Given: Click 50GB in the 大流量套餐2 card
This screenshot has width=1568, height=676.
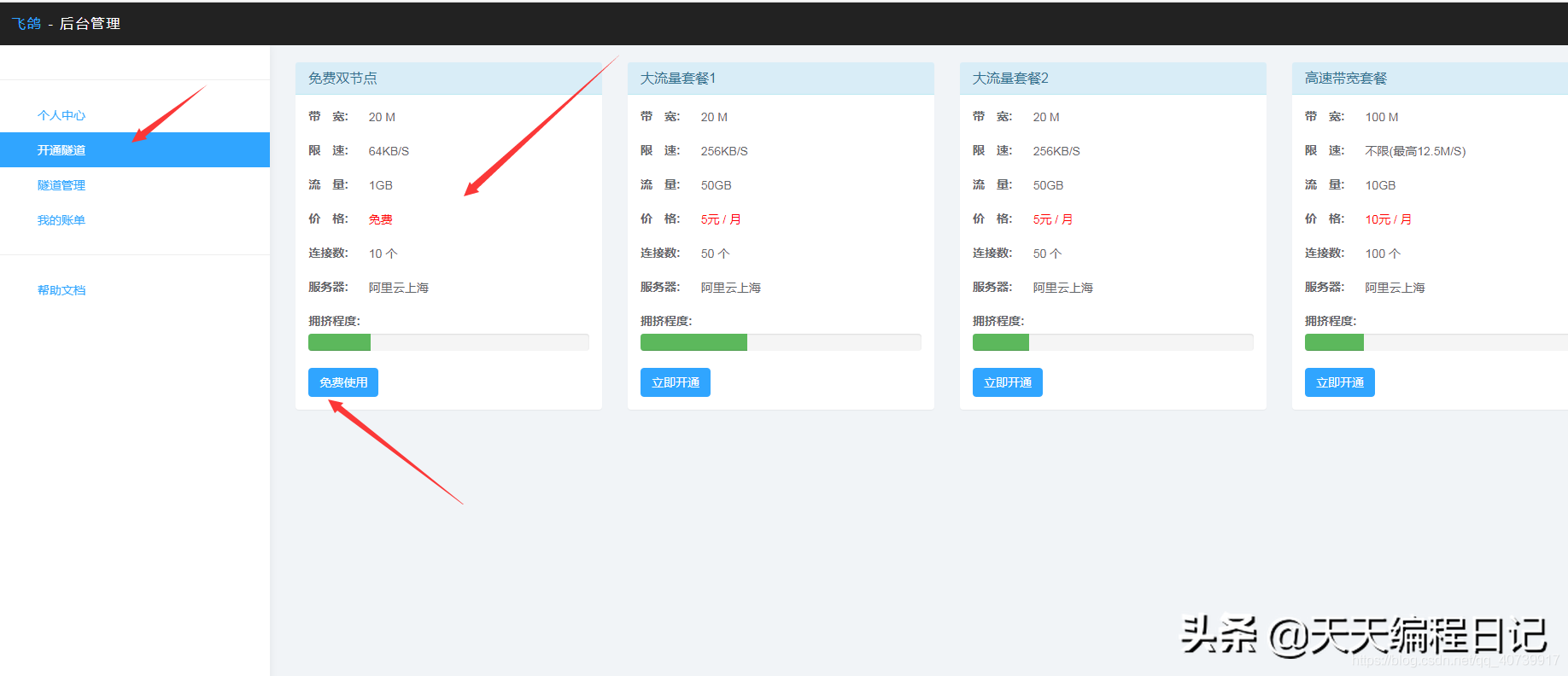Looking at the screenshot, I should click(1049, 185).
